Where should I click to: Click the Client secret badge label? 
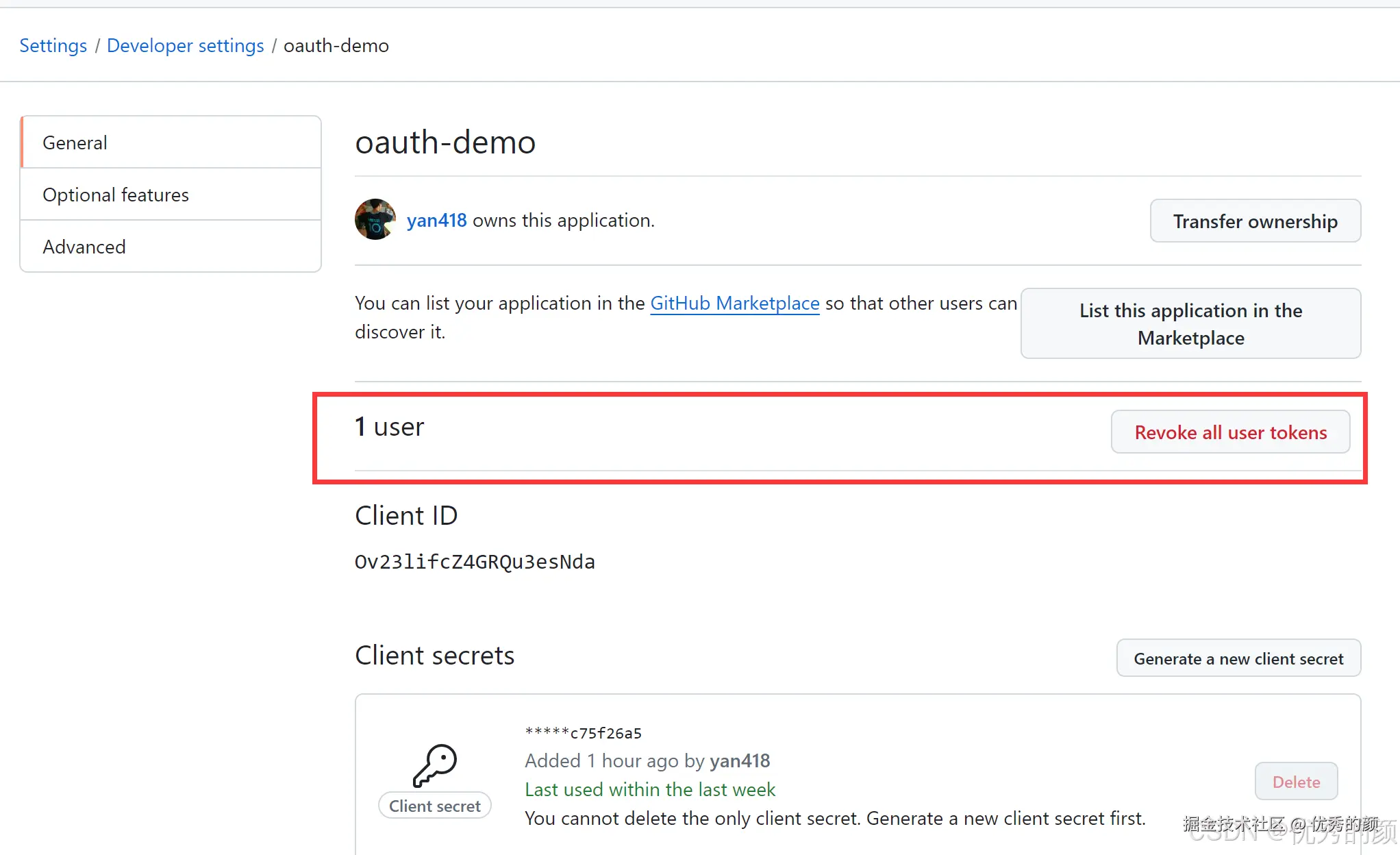pos(434,806)
